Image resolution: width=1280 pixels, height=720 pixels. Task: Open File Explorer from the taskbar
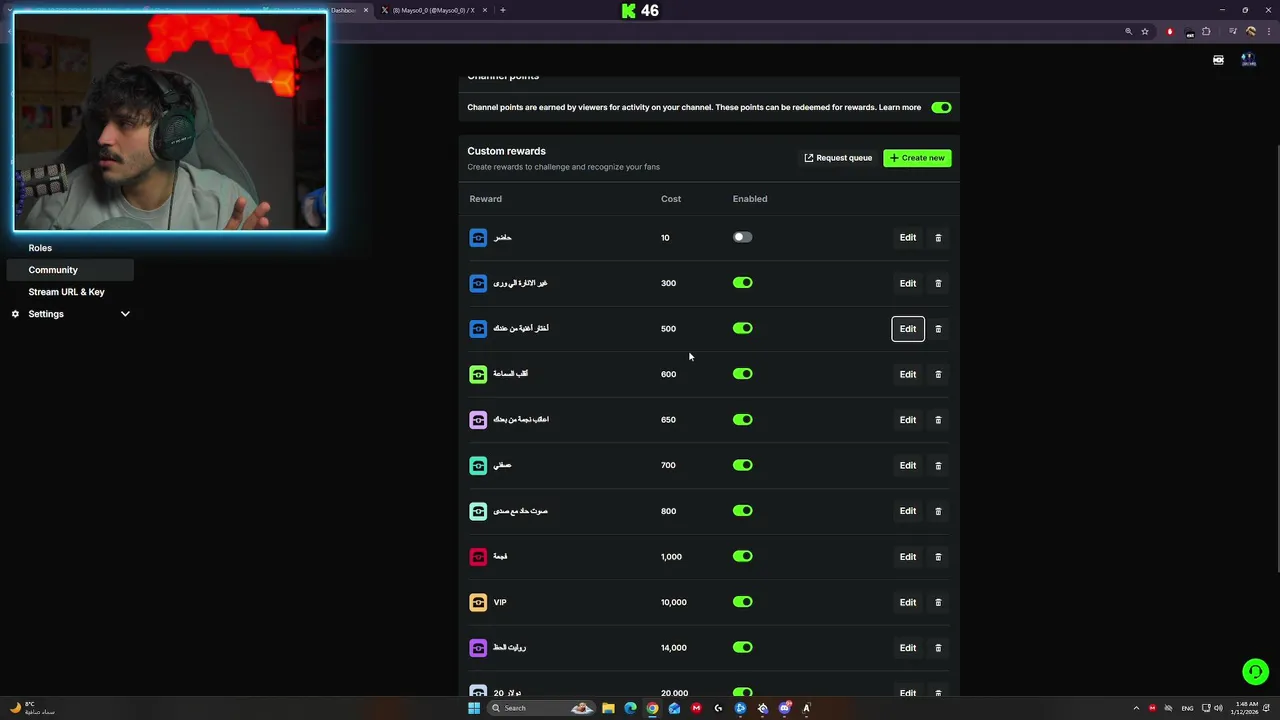(608, 708)
